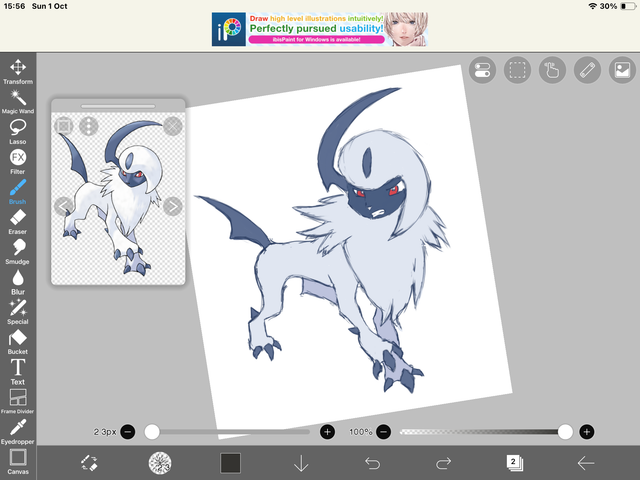This screenshot has height=480, width=640.
Task: Open reference window options menu
Action: tap(89, 126)
